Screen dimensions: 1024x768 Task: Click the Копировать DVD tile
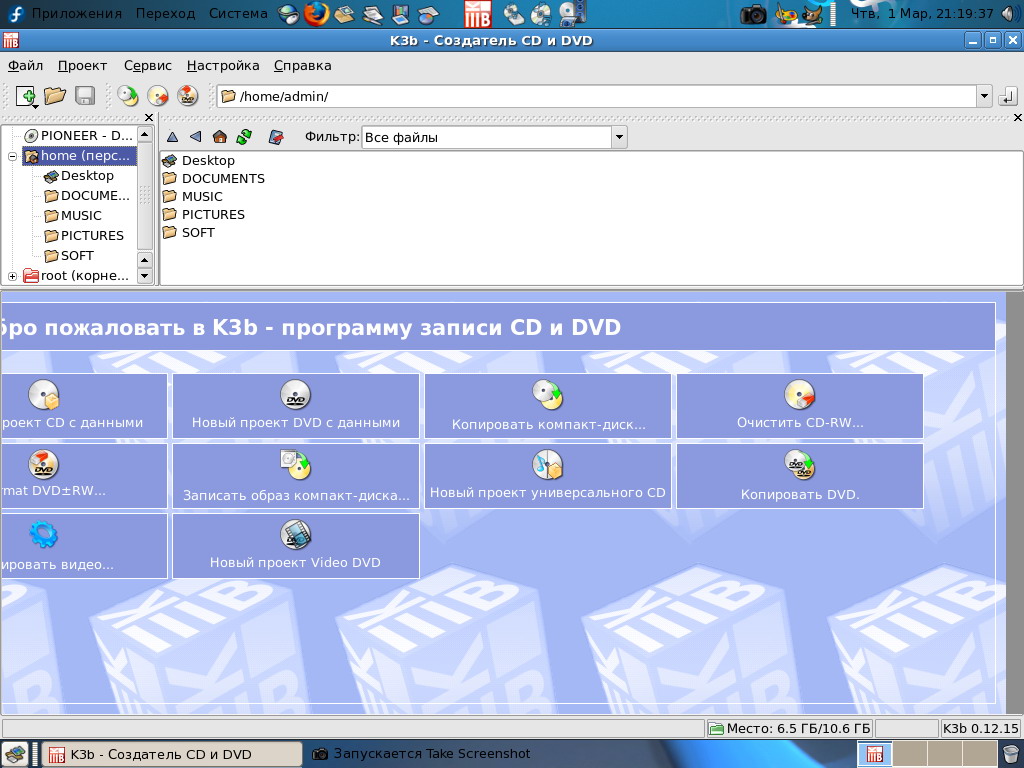[800, 476]
